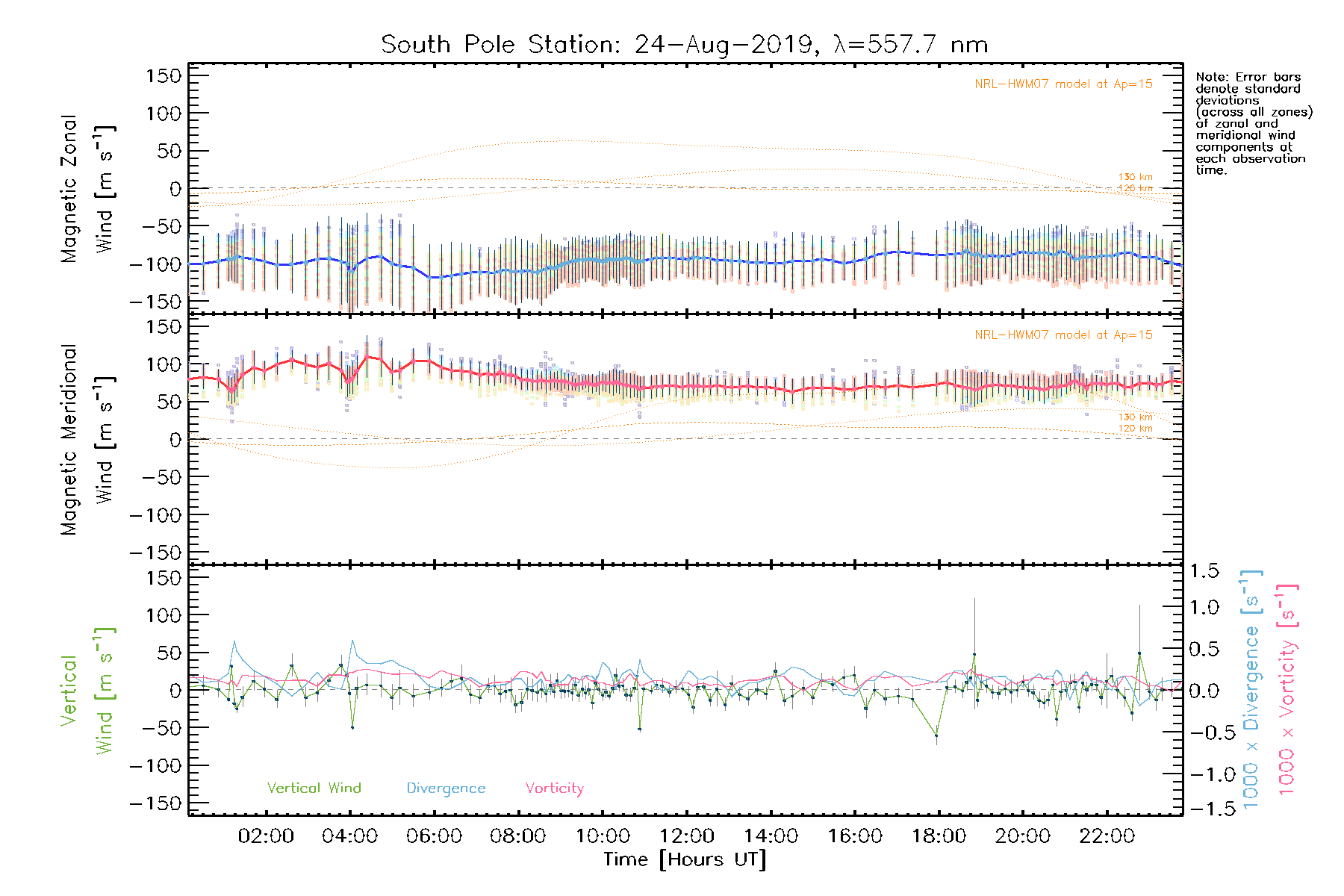Click the 18:00 time tick label
The width and height of the screenshot is (1344, 896).
click(939, 836)
